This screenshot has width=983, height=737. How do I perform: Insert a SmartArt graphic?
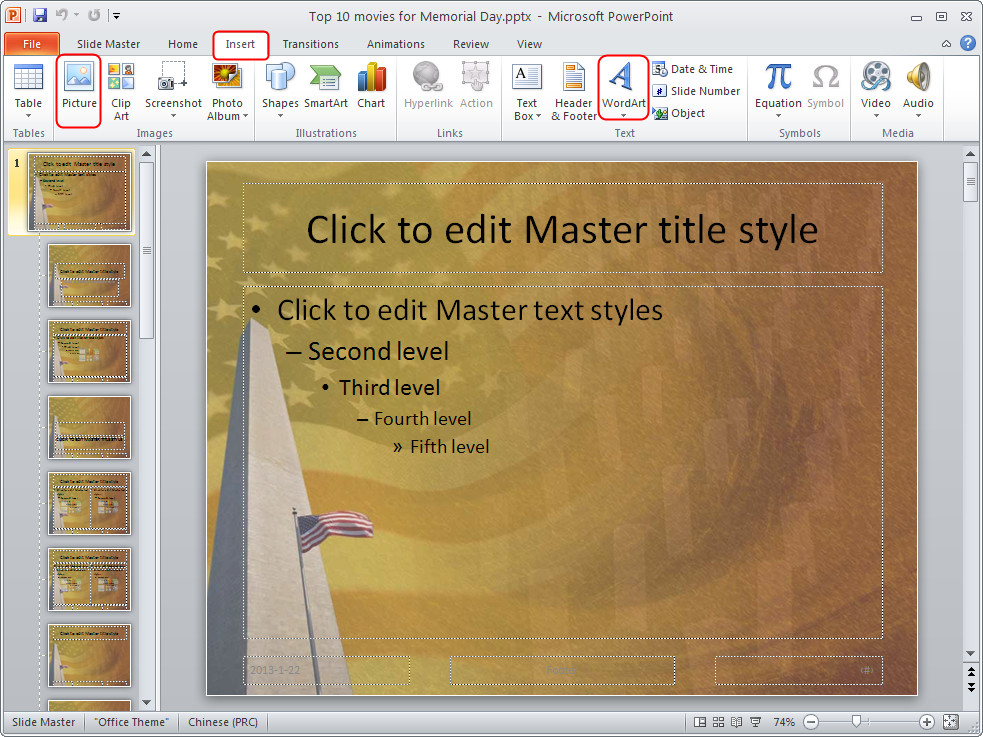(326, 88)
